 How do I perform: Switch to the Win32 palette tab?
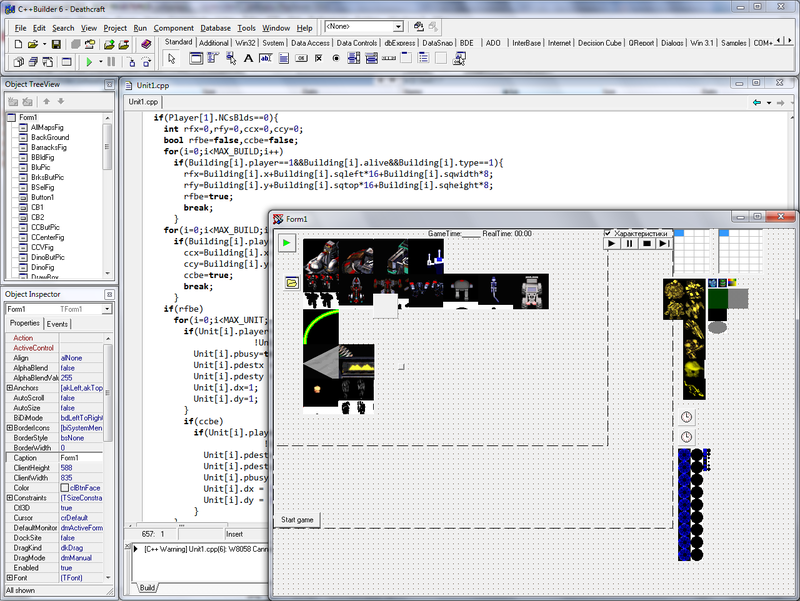245,43
